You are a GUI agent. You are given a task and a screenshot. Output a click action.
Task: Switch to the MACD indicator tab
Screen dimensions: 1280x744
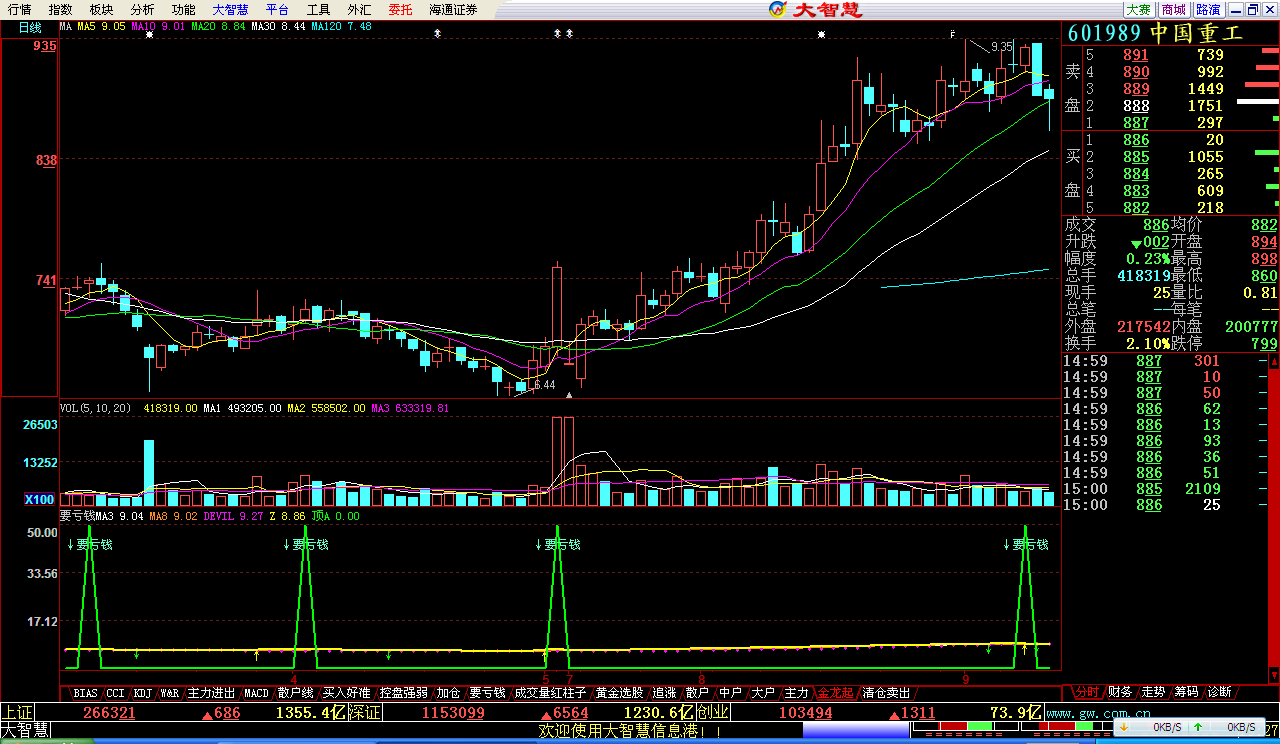point(257,693)
